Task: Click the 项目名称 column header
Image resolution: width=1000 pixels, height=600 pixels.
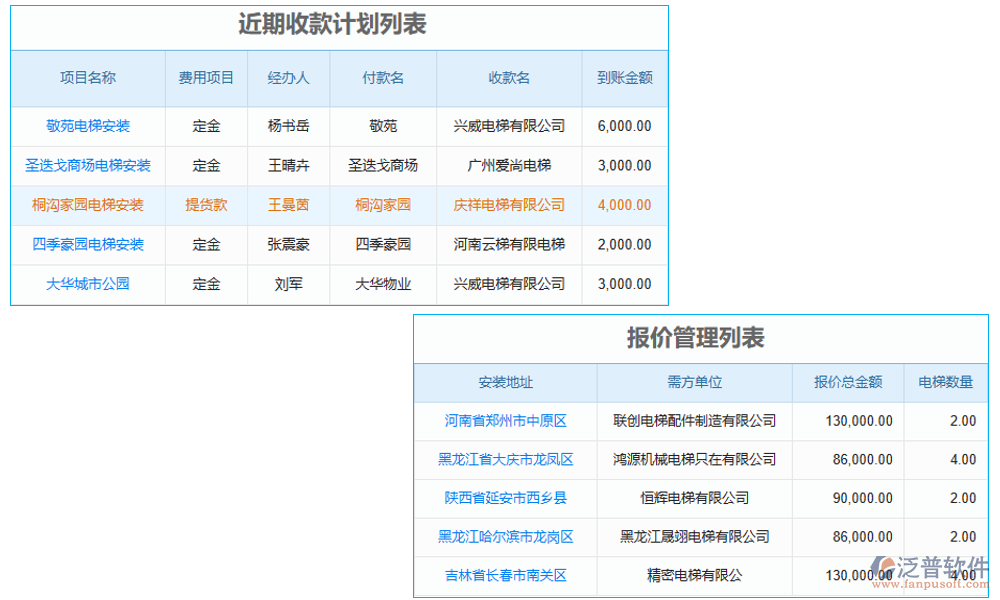Action: coord(87,79)
